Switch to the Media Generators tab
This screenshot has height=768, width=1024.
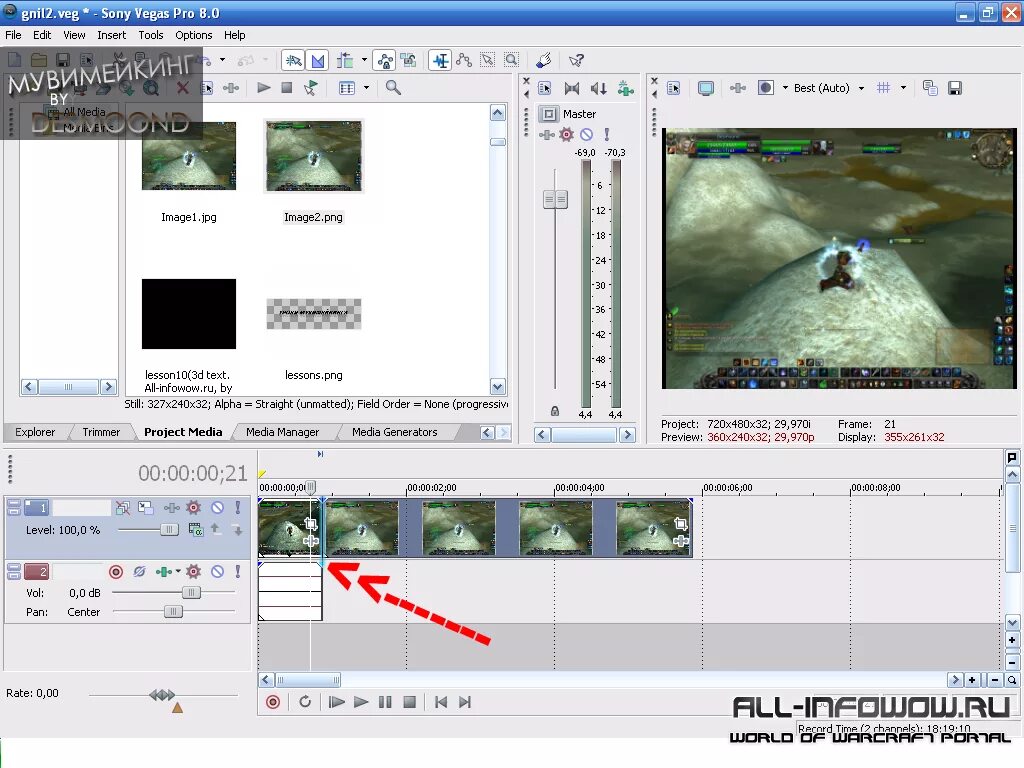click(x=394, y=432)
